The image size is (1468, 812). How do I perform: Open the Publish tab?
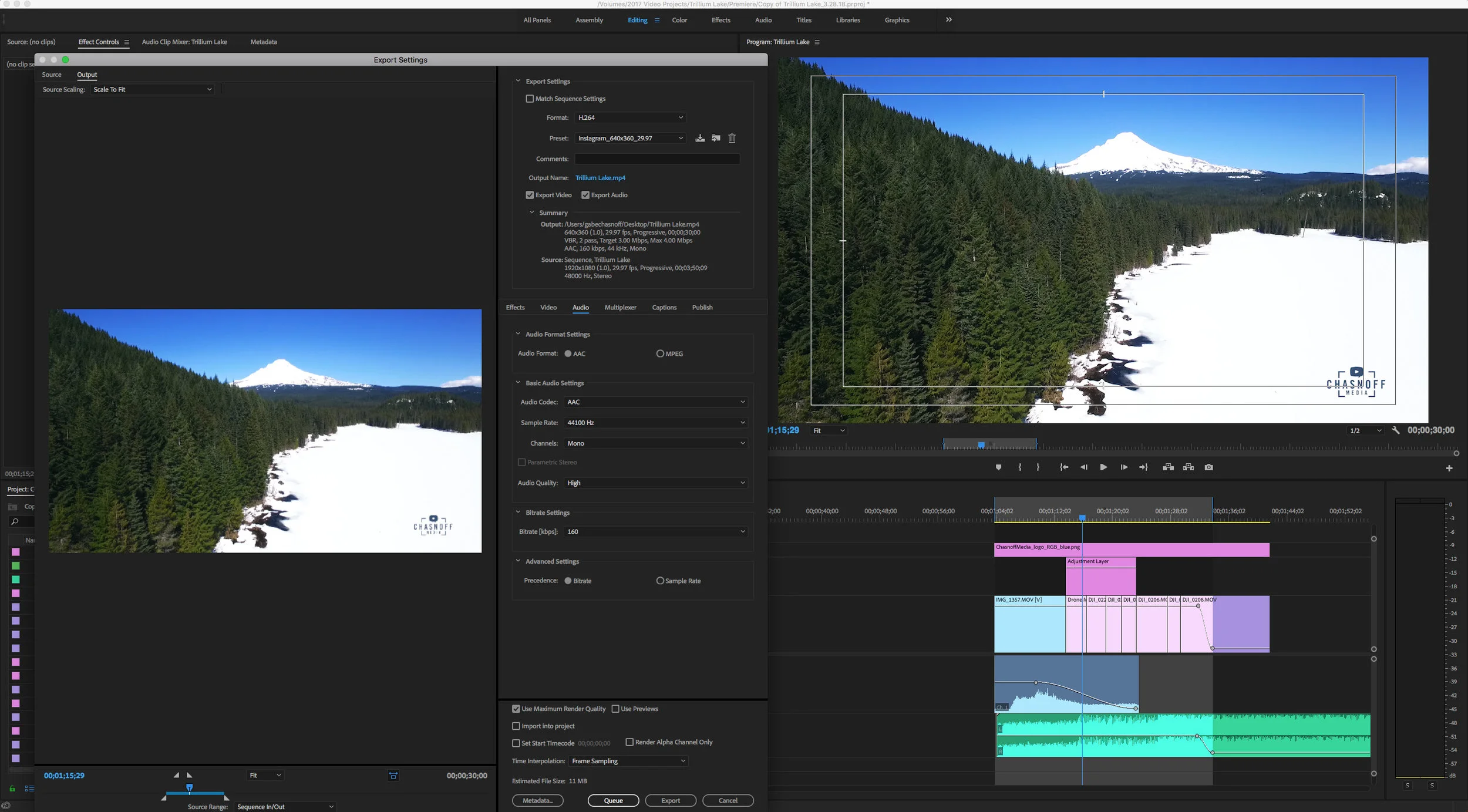pyautogui.click(x=702, y=308)
